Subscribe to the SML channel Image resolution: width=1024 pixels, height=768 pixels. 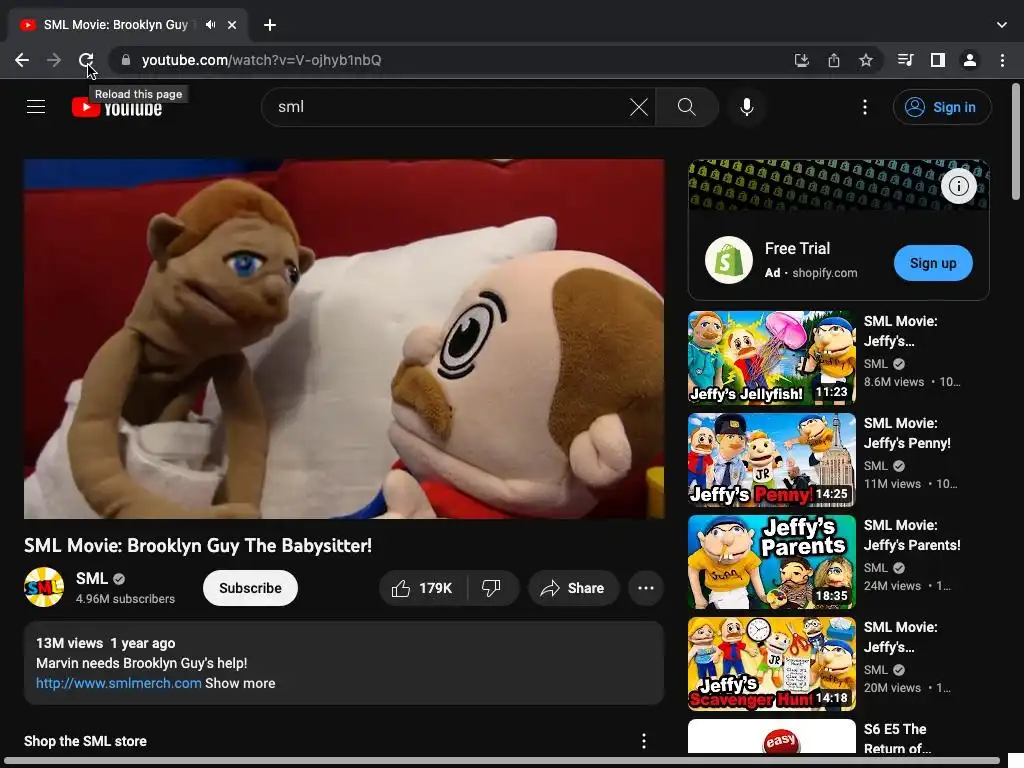(250, 588)
